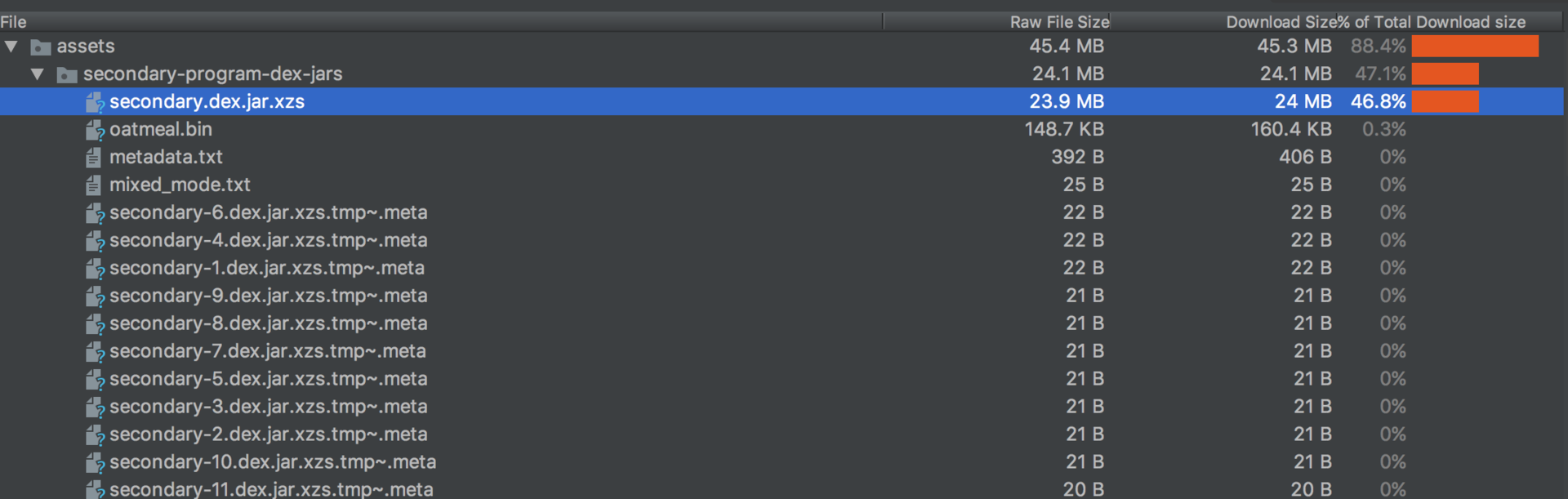Click the secondary-6.dex.jar.xzs.tmp~.meta file icon

click(95, 213)
